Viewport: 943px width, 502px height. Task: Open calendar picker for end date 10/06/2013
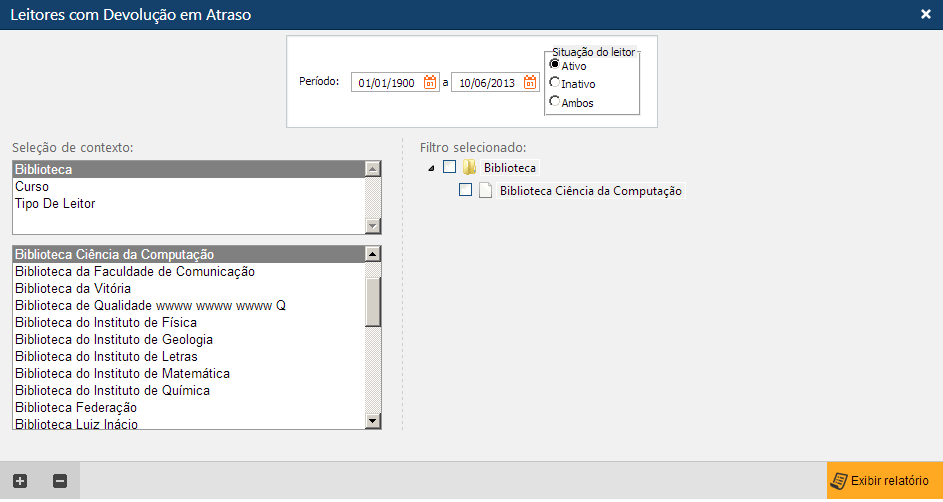coord(530,83)
